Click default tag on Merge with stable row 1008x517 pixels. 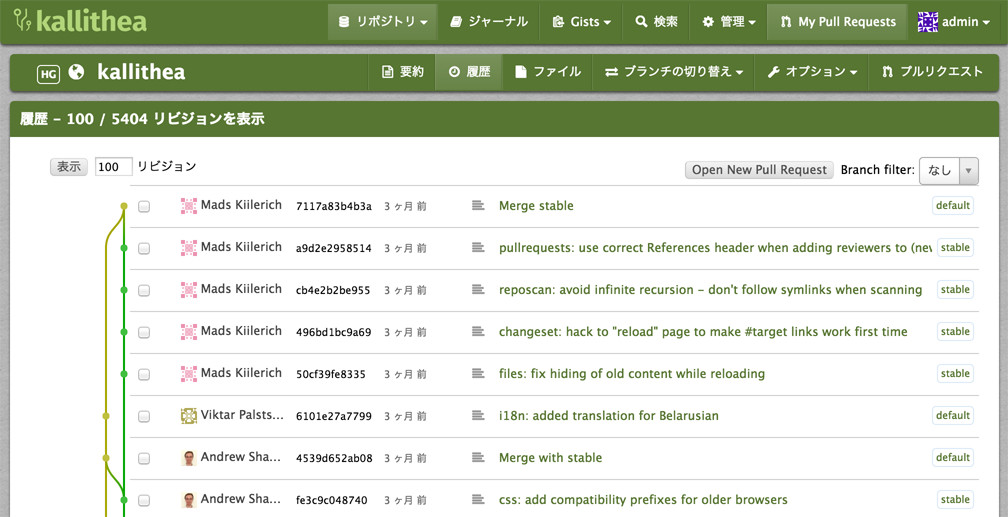953,458
